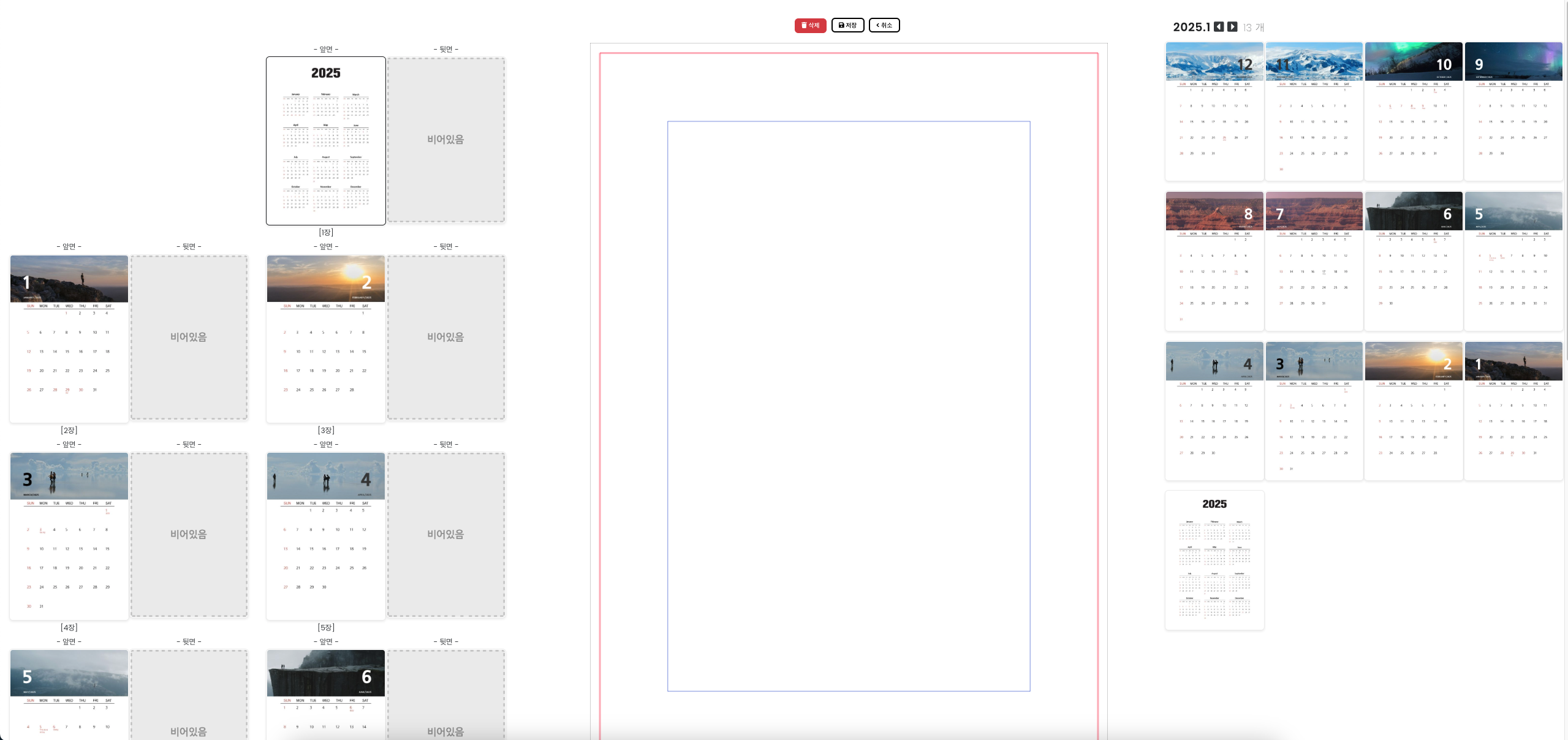Image resolution: width=1568 pixels, height=740 pixels.
Task: Open January front page in sheet 2
Action: coord(69,338)
